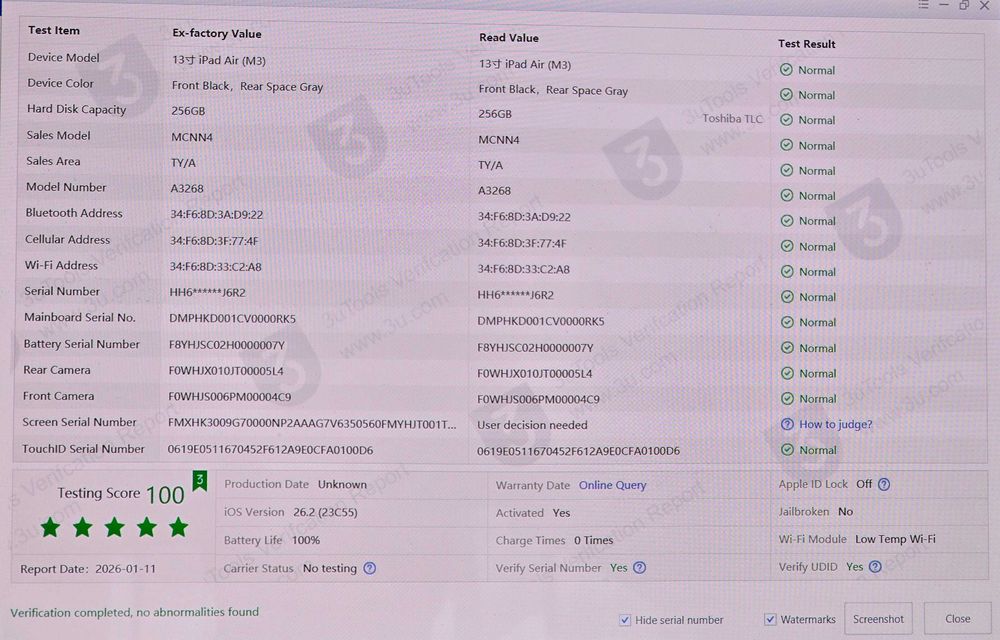Click the green 3uTools badge by score
Screen dimensions: 1000x640
point(200,481)
